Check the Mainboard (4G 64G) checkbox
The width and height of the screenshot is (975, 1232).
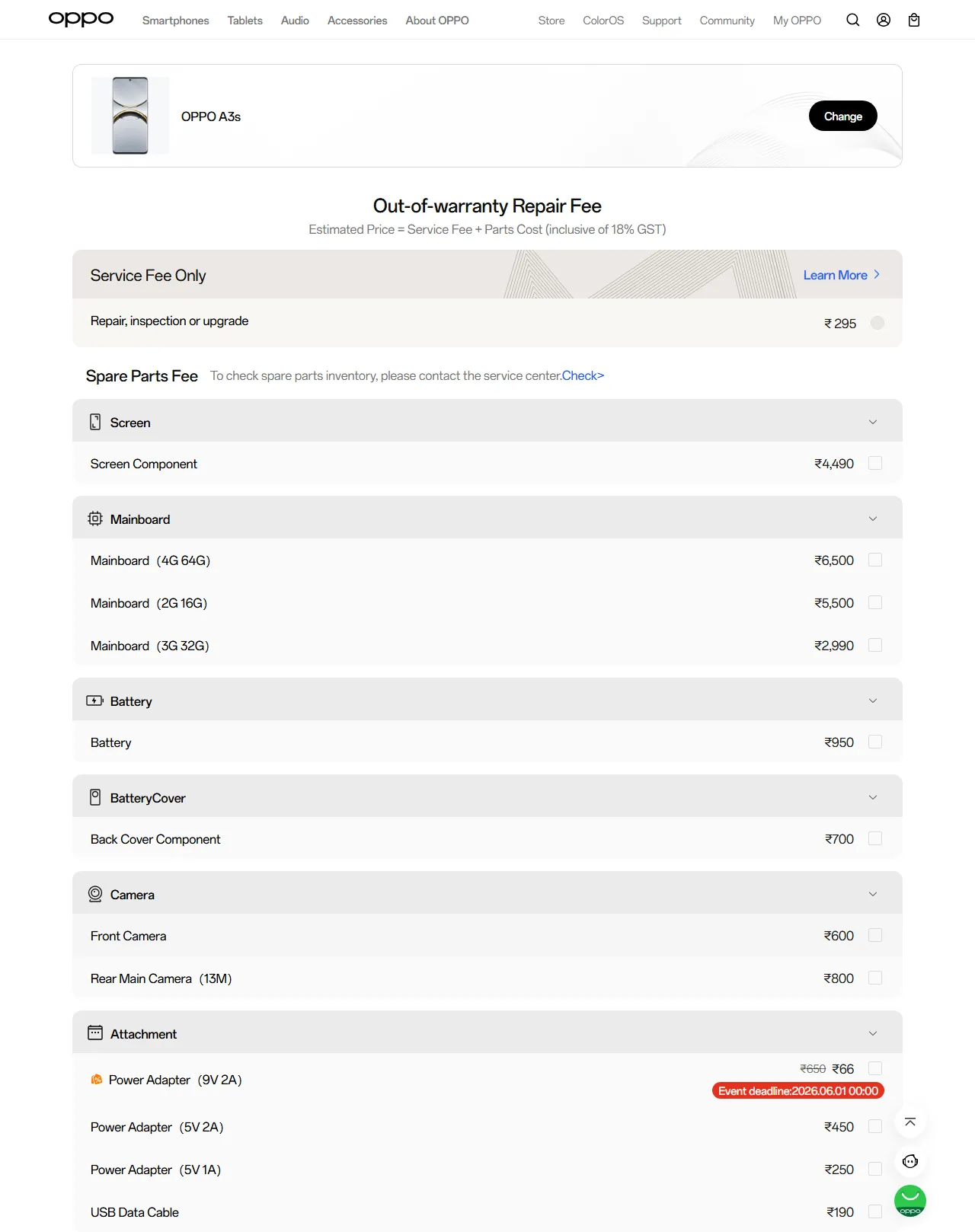[875, 560]
